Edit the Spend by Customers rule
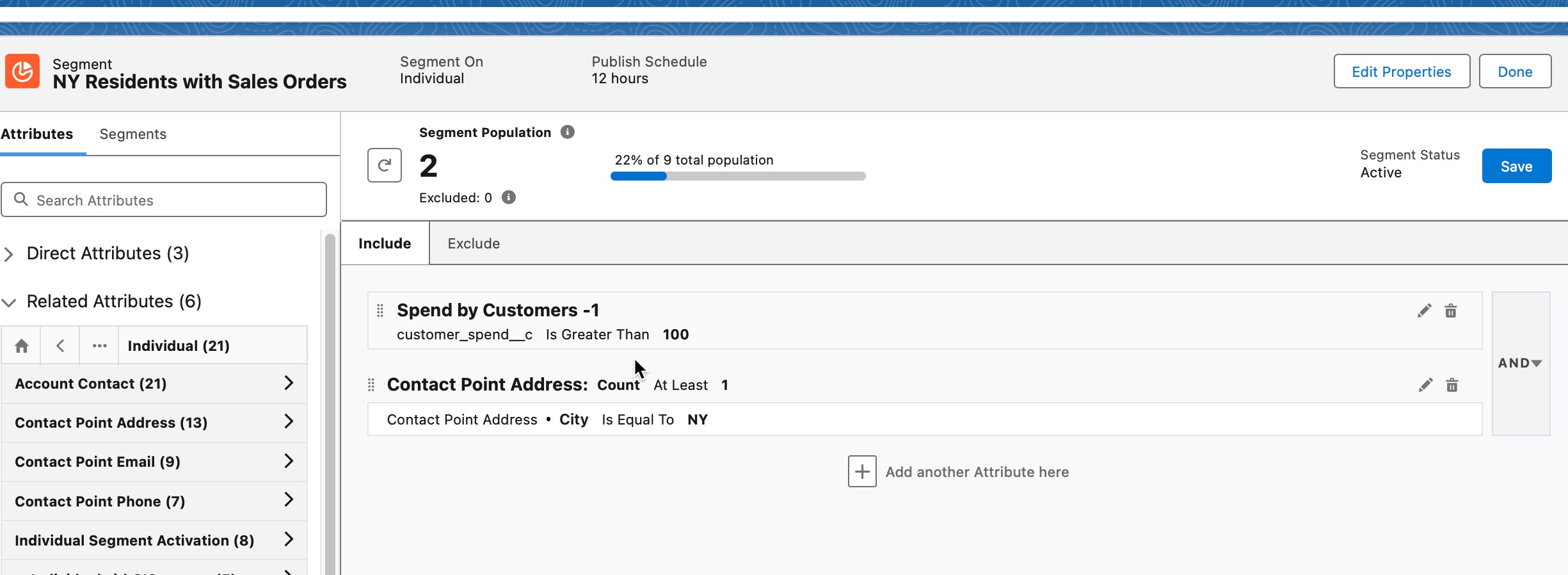 1424,311
